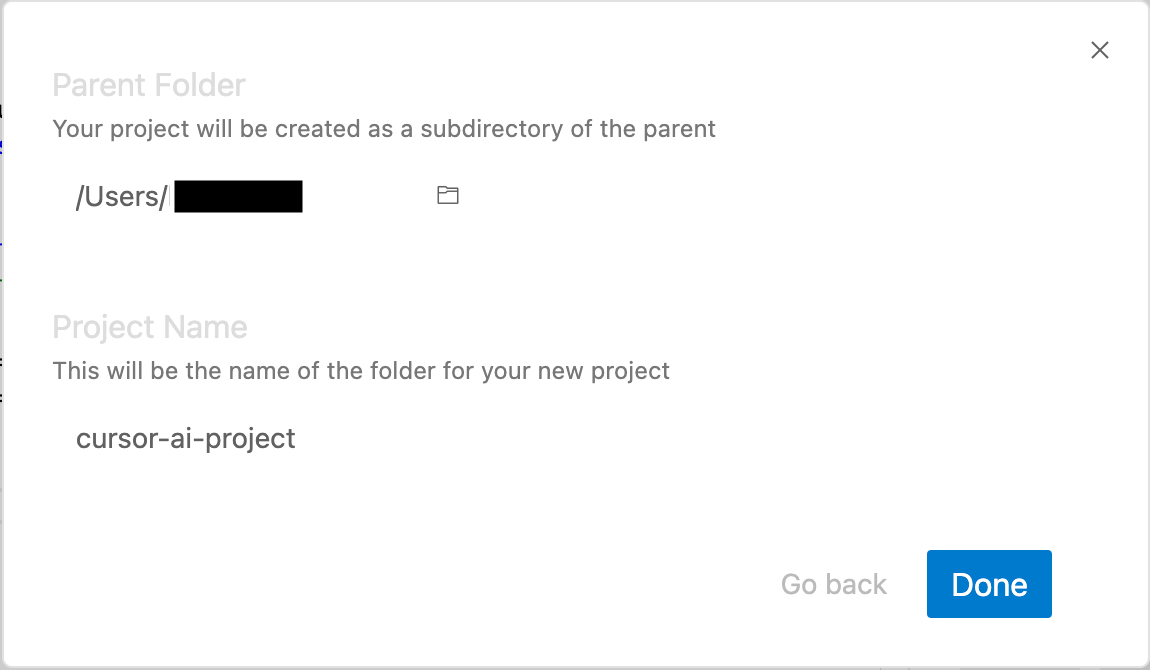Click the folder browse icon
Viewport: 1150px width, 670px height.
click(448, 196)
